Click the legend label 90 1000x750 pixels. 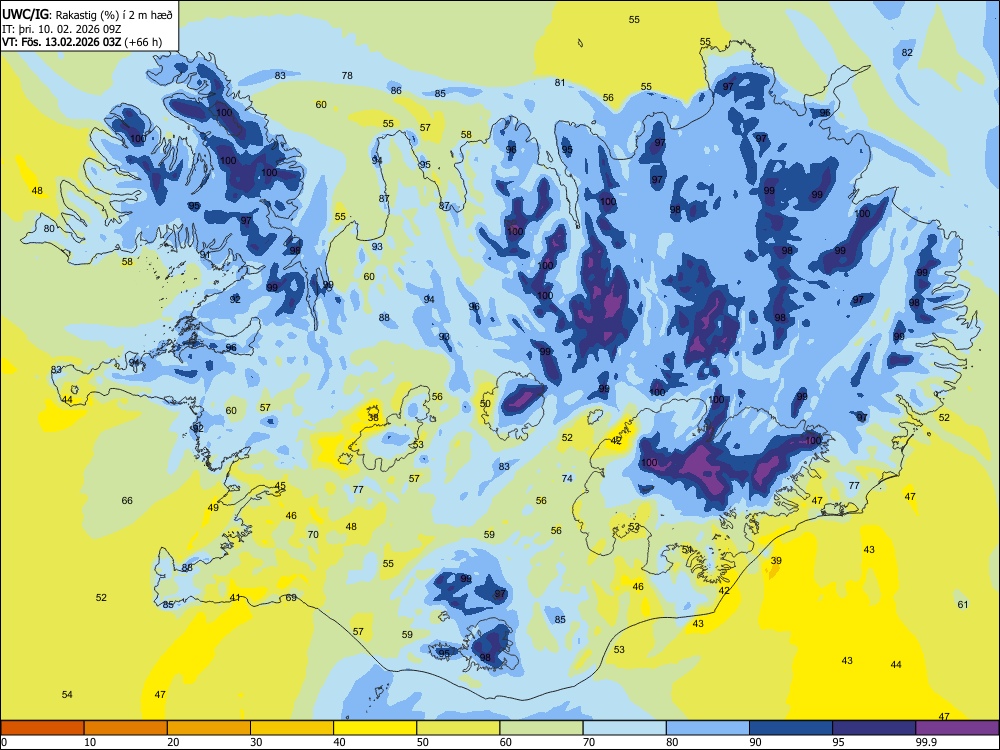pos(755,742)
